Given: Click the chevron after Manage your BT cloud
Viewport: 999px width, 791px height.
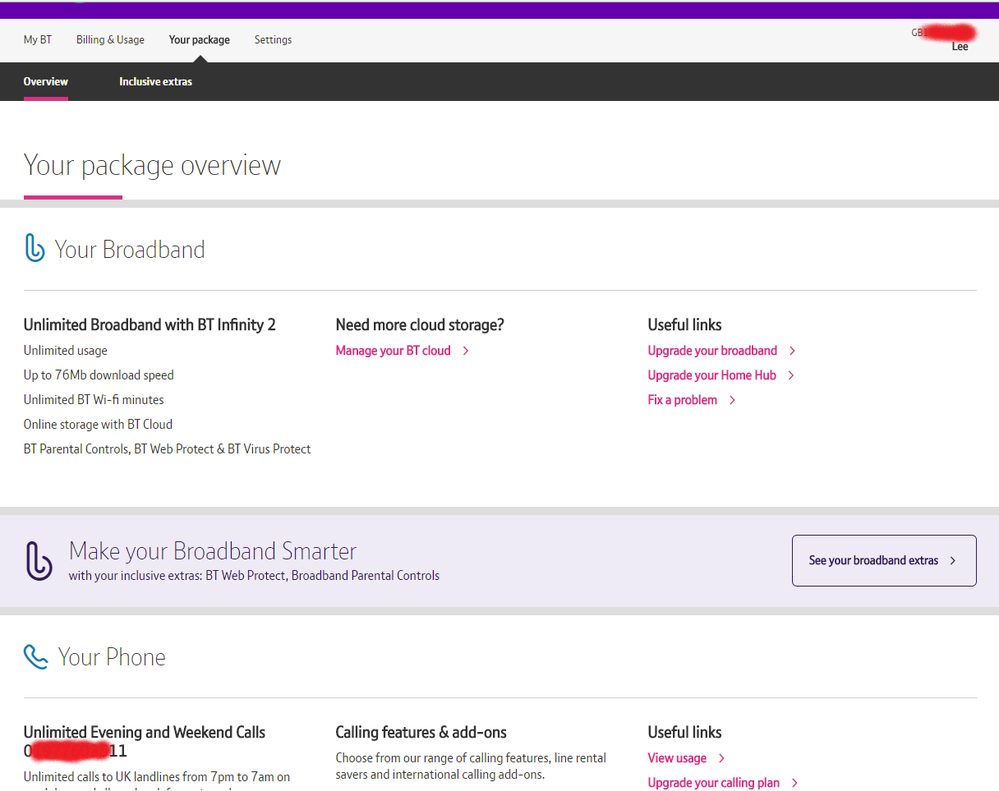Looking at the screenshot, I should click(466, 351).
